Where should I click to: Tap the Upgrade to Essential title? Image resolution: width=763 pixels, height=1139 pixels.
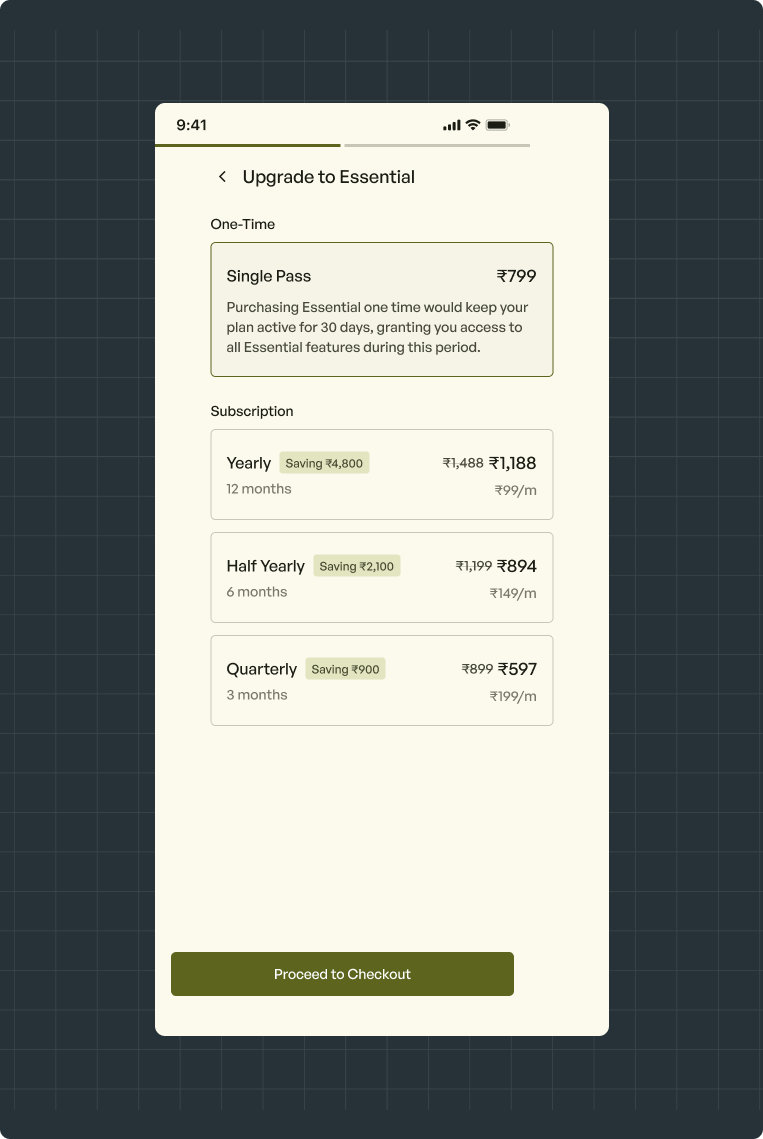pos(328,177)
